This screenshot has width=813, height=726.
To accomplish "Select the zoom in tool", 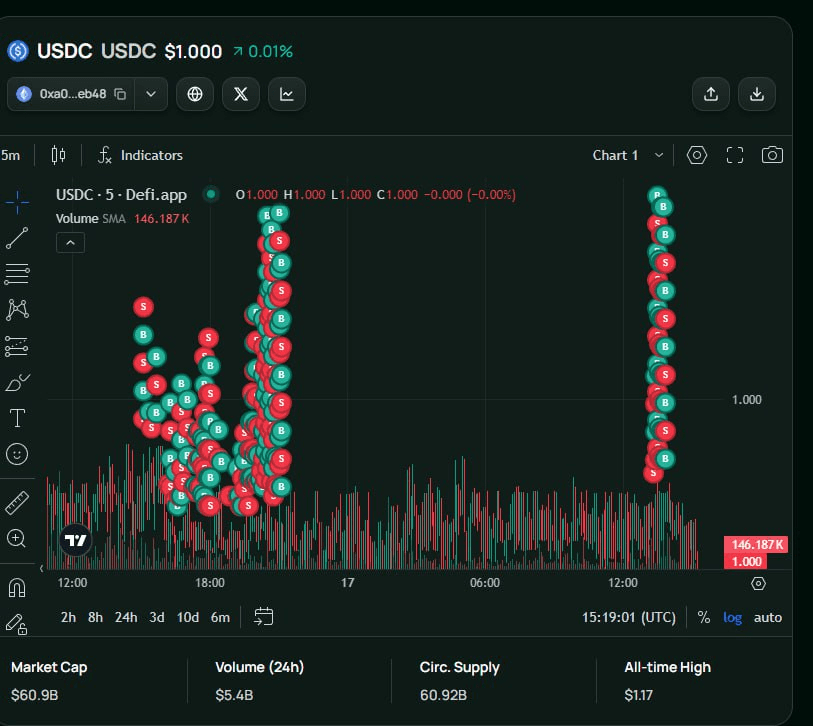I will coord(16,539).
